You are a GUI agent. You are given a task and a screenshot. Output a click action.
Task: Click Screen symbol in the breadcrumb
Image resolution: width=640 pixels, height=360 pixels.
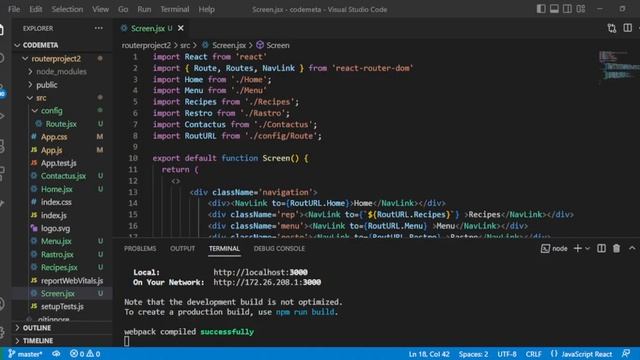273,45
